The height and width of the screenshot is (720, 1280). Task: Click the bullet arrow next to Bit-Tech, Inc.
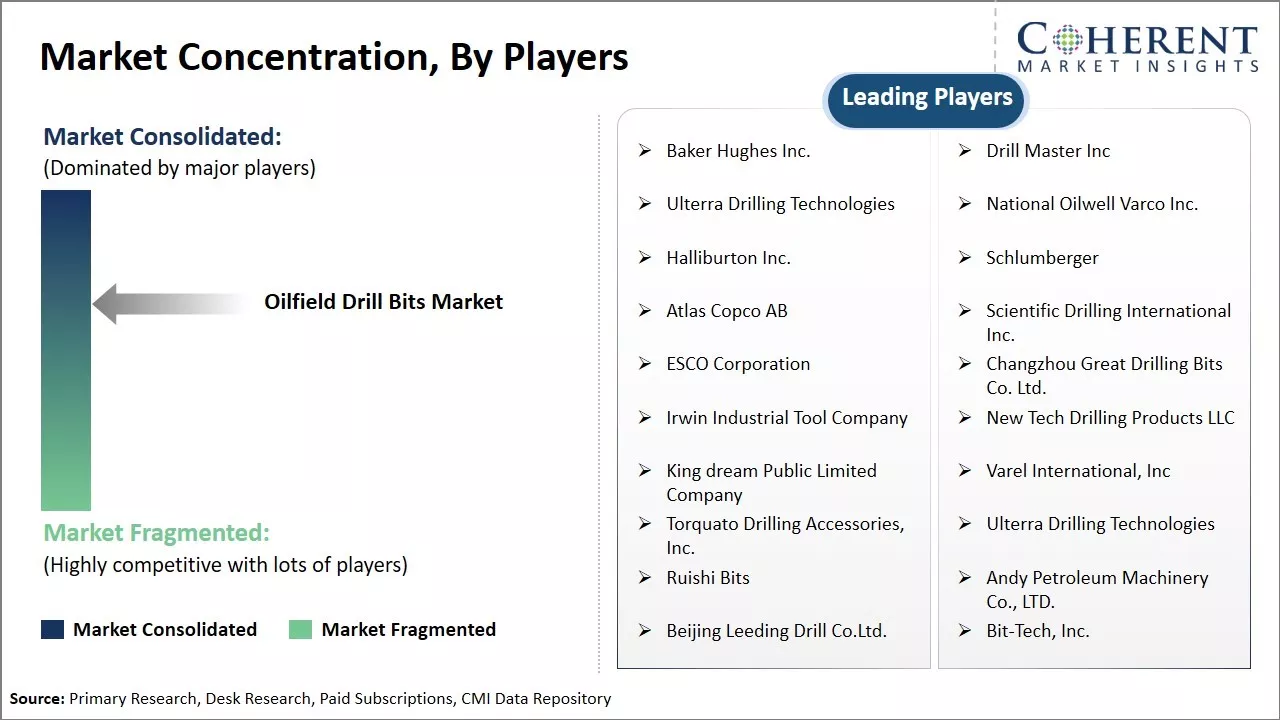tap(965, 631)
